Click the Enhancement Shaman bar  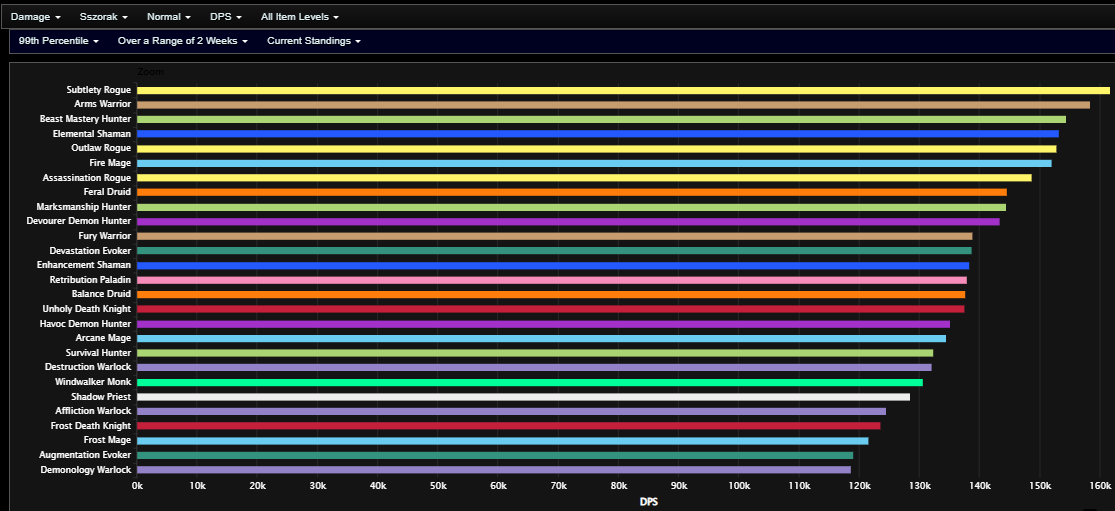[x=553, y=265]
